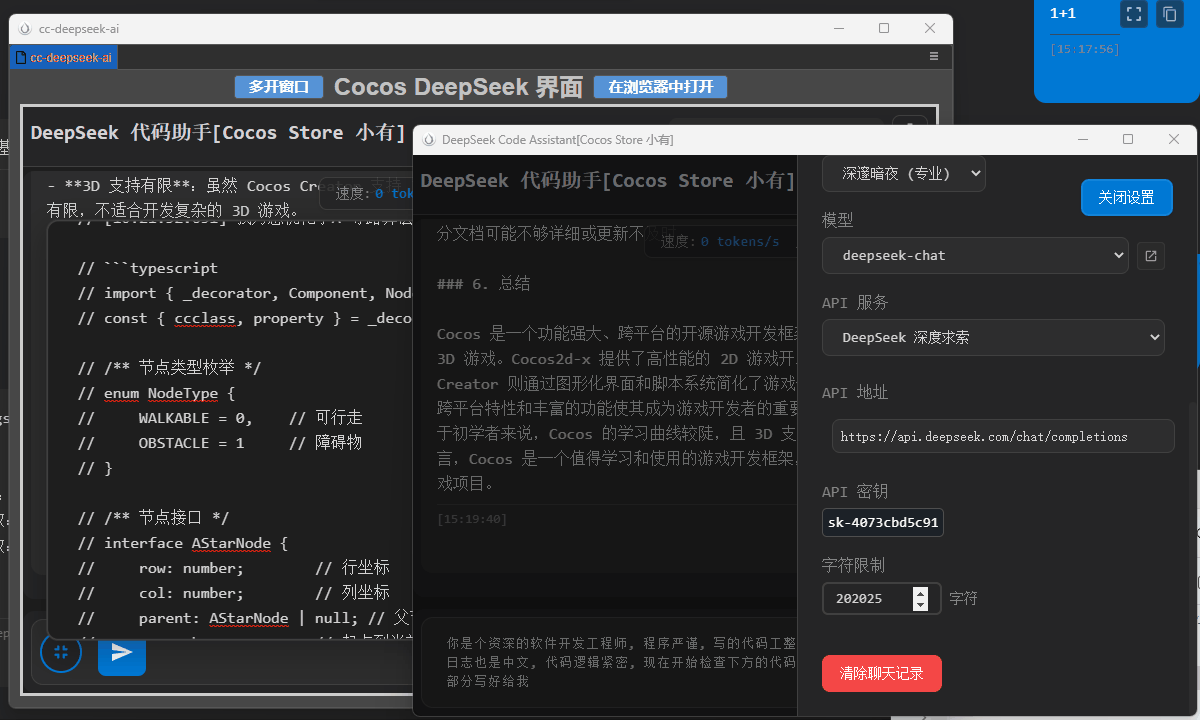Maximize the DeepSeek Code Assistant window
Screen dimensions: 1200x720
click(x=1128, y=139)
